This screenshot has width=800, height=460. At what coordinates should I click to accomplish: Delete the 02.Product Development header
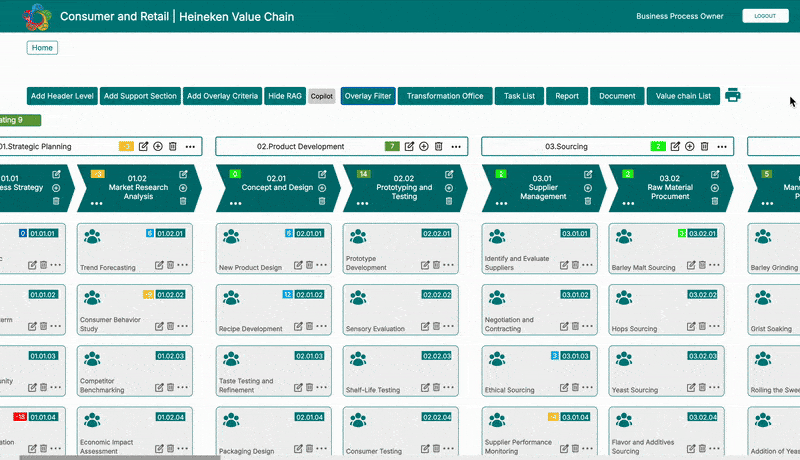coord(438,146)
